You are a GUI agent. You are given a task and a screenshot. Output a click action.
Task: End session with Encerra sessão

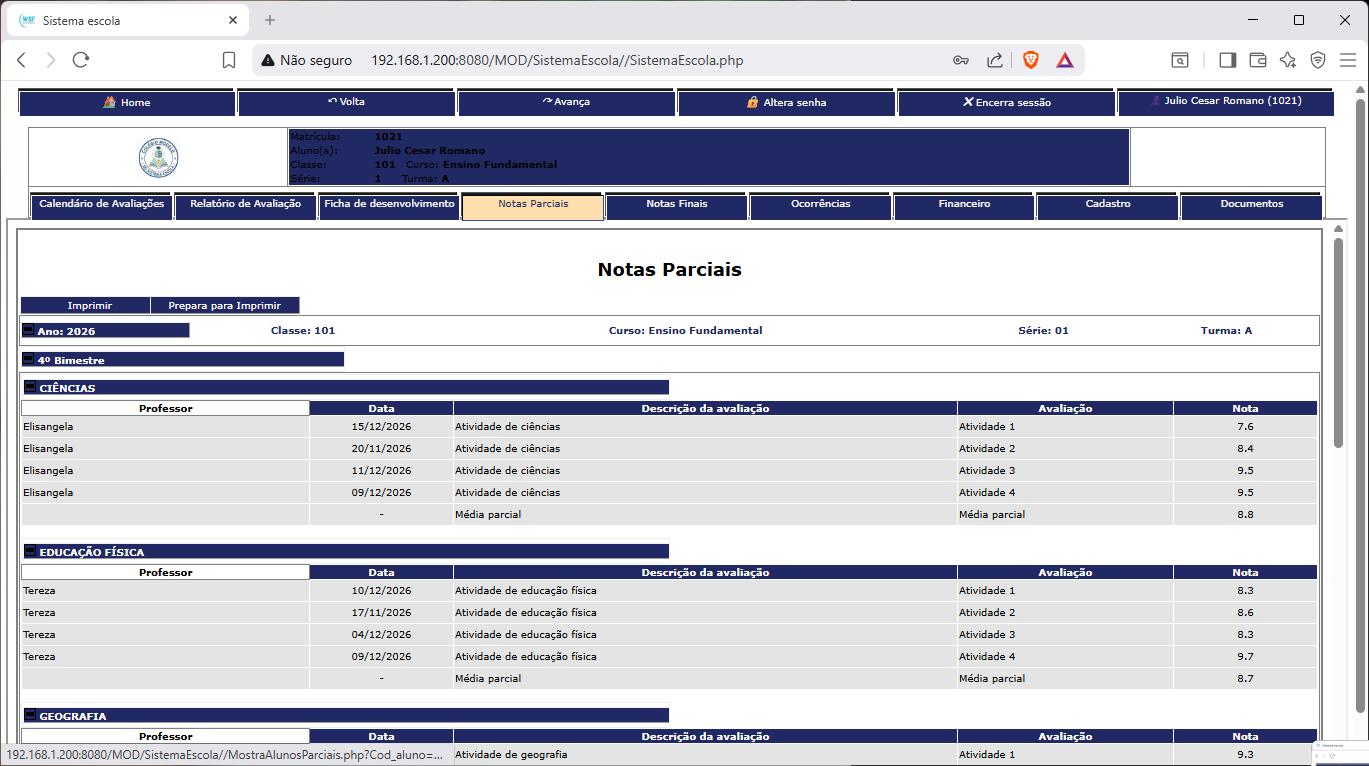1007,102
